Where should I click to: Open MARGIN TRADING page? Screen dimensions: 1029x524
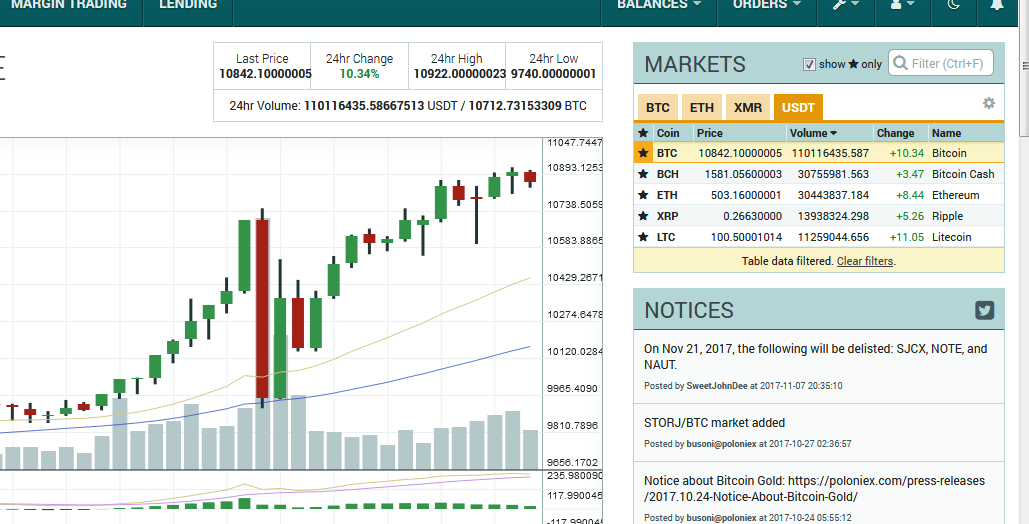pos(69,5)
